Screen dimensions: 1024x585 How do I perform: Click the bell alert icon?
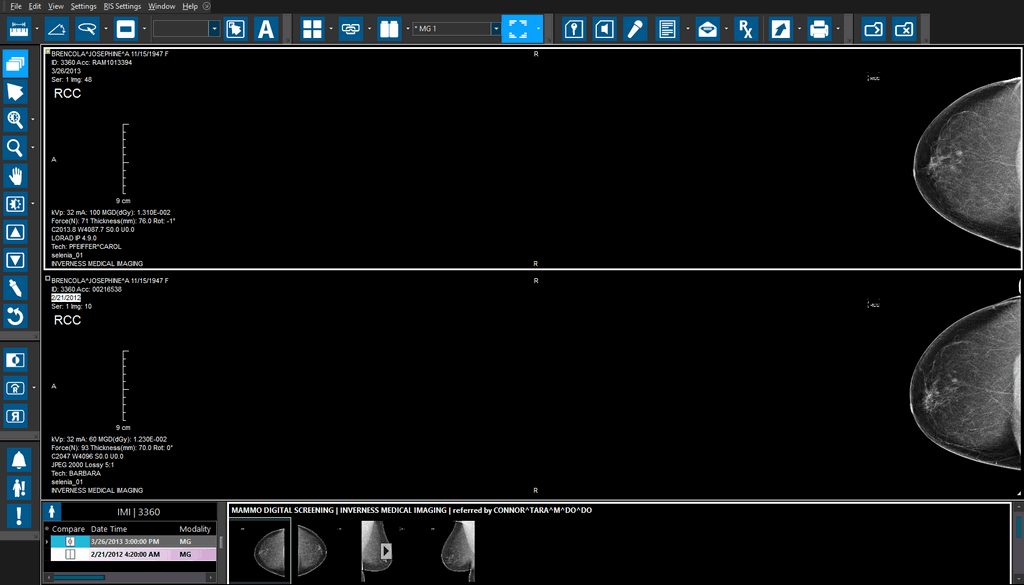(19, 460)
